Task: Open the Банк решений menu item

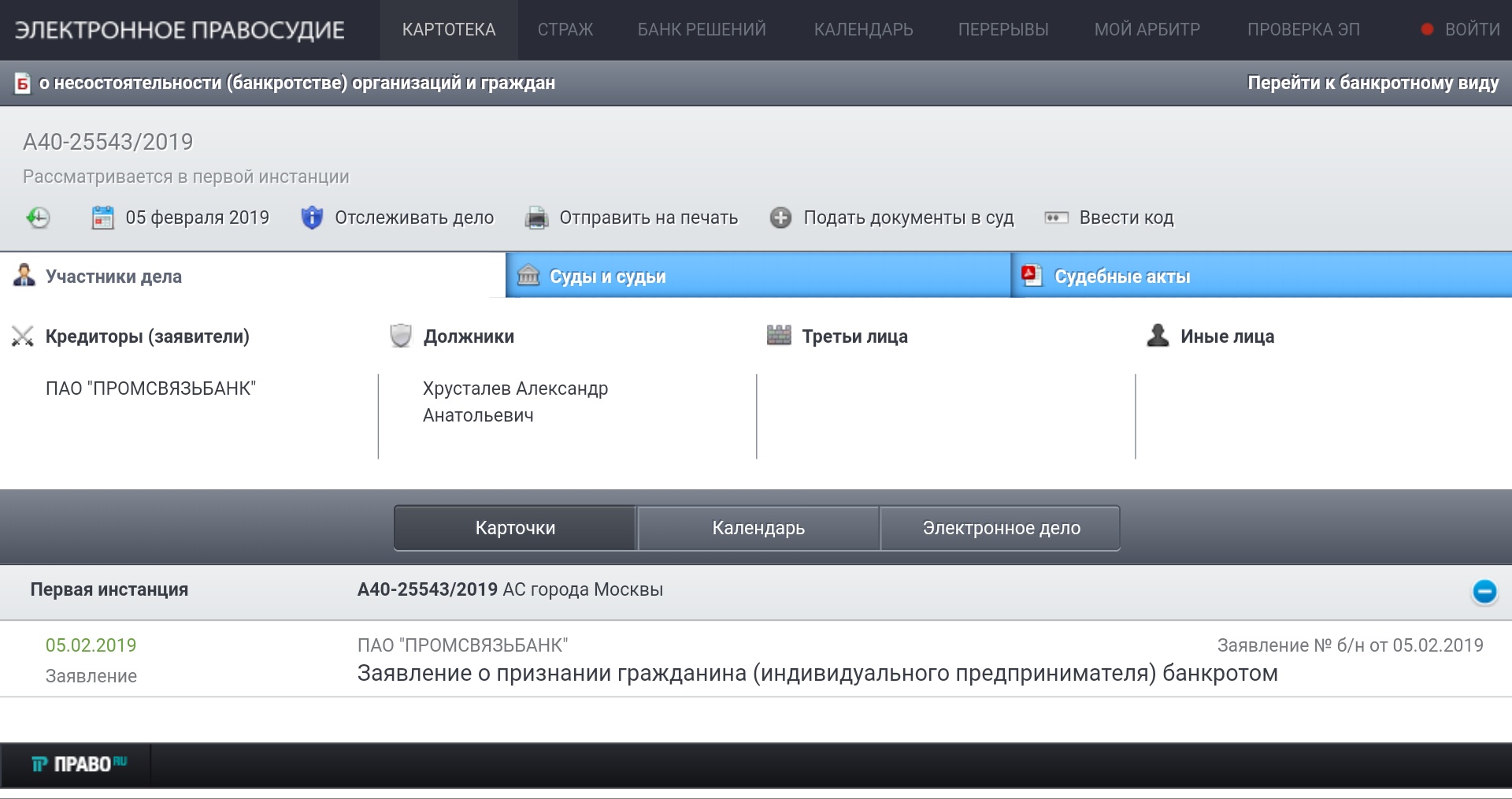Action: 701,30
